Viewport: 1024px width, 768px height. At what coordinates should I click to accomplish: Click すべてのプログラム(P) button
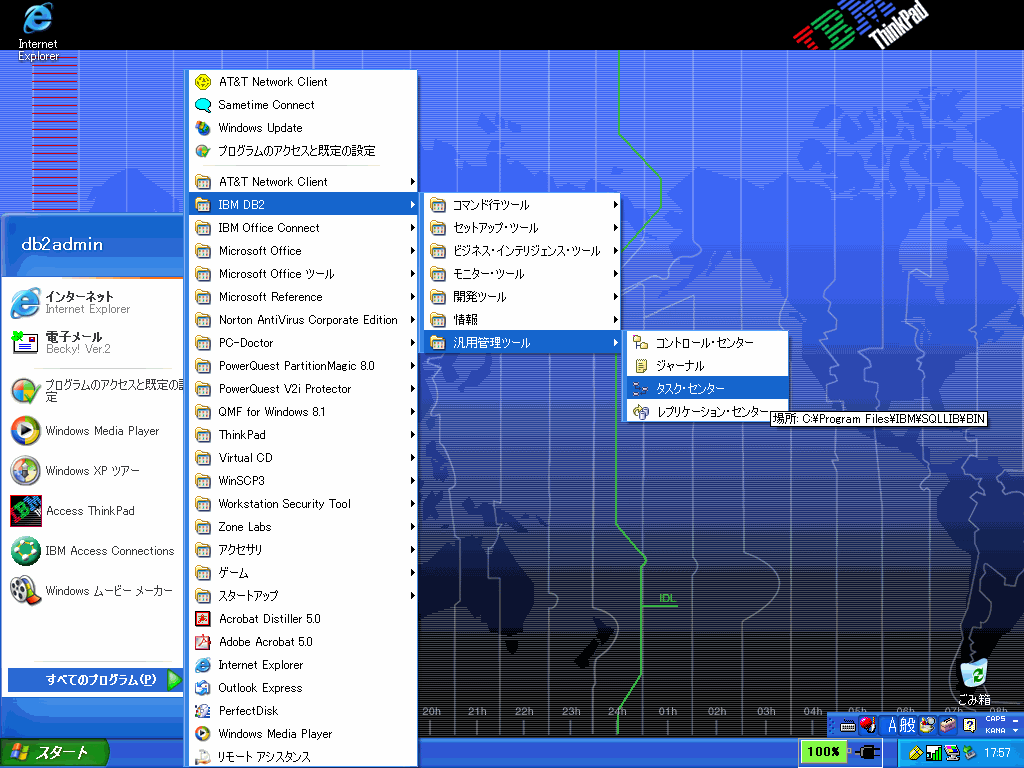coord(95,680)
